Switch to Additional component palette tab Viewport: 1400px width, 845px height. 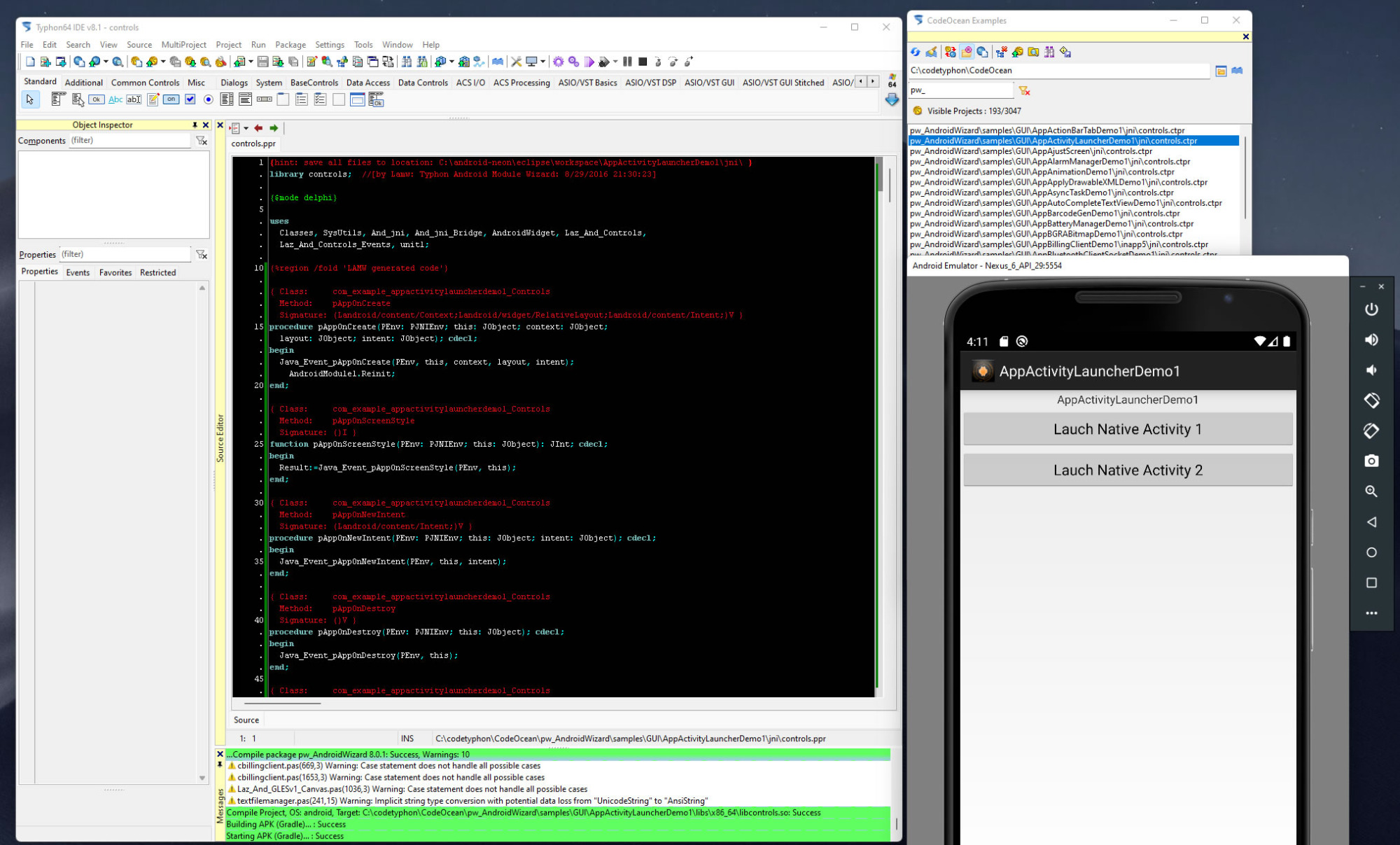[x=84, y=83]
